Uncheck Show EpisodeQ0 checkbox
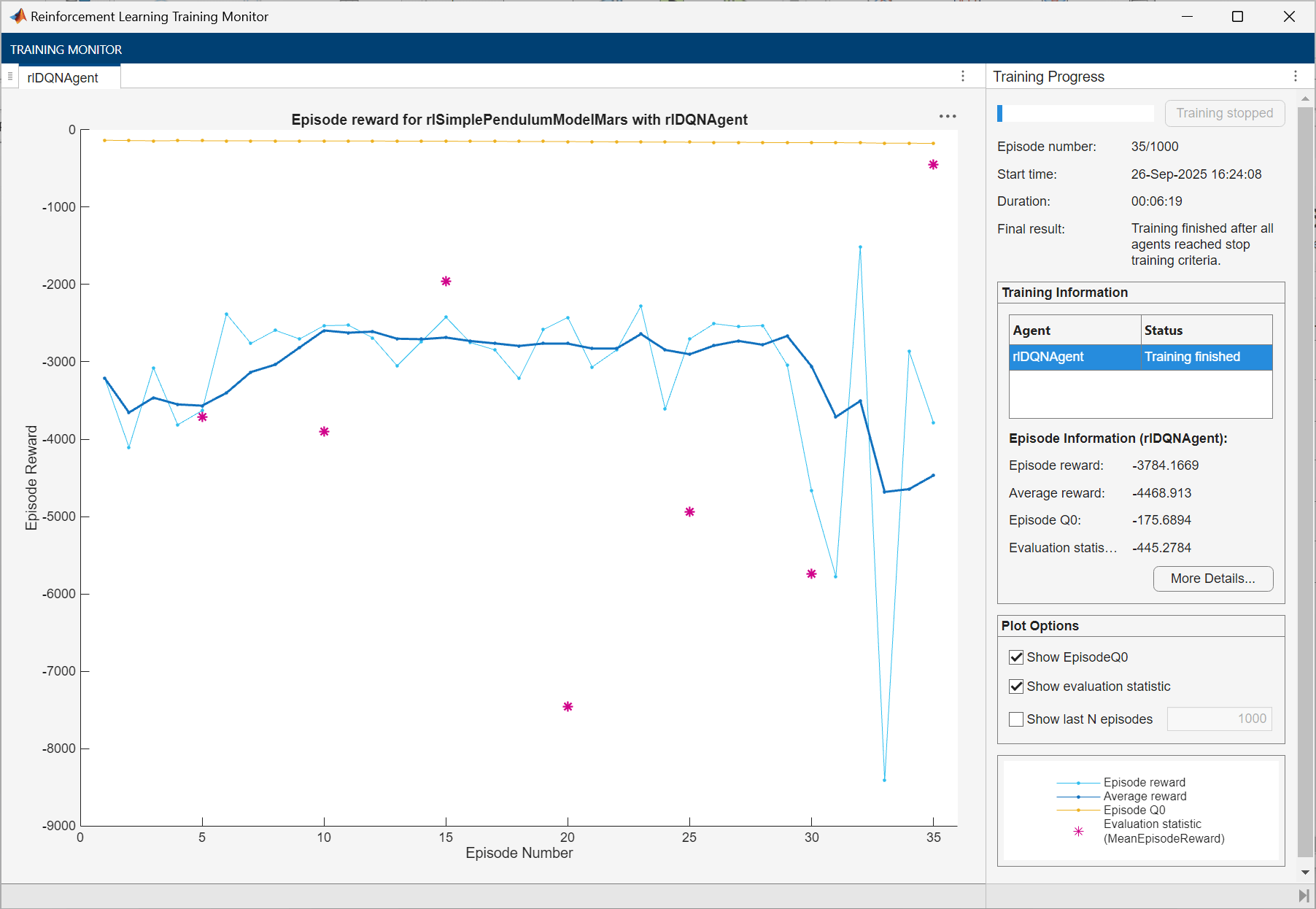This screenshot has width=1316, height=909. (1016, 657)
